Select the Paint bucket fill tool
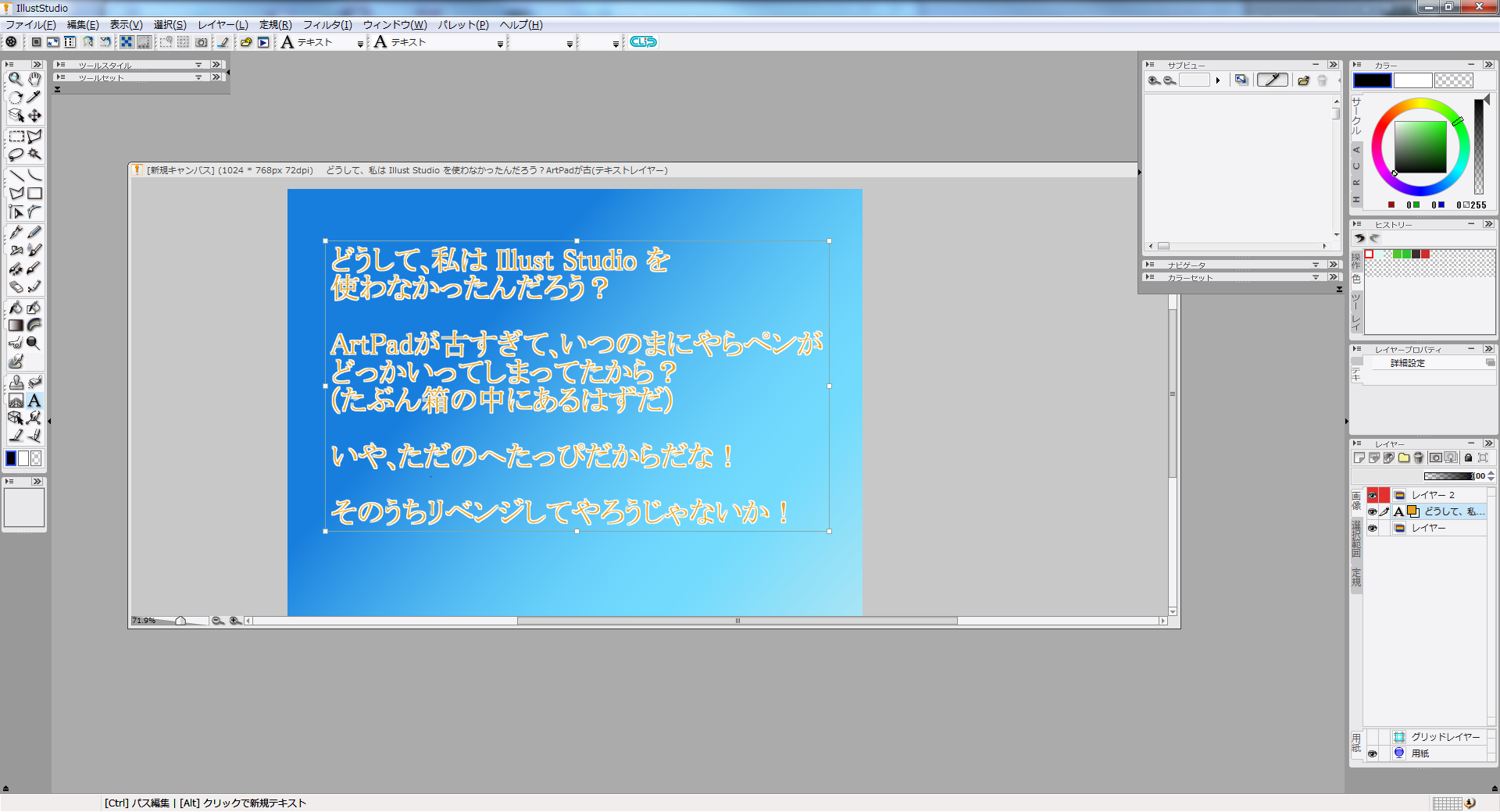 click(15, 308)
